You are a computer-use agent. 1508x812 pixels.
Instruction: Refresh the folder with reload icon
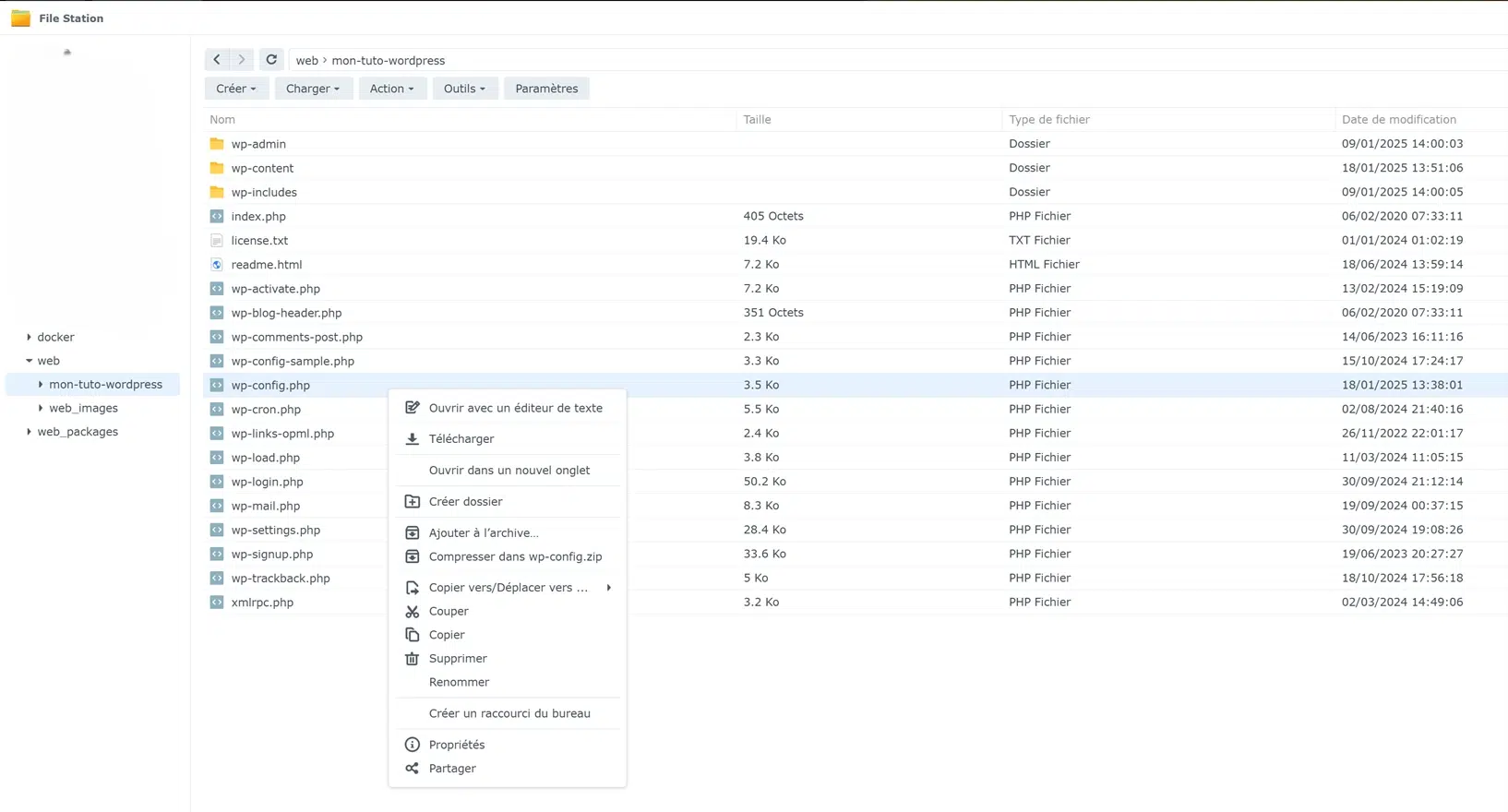pos(271,60)
